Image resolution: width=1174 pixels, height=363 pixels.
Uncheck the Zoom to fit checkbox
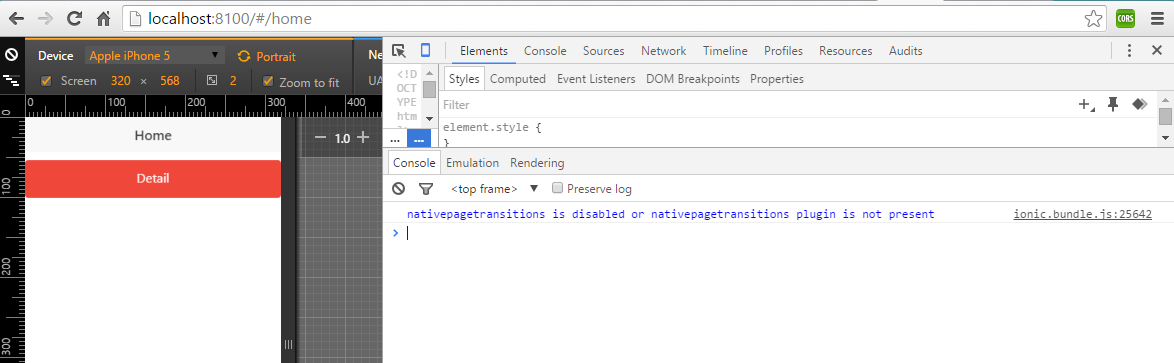click(268, 82)
